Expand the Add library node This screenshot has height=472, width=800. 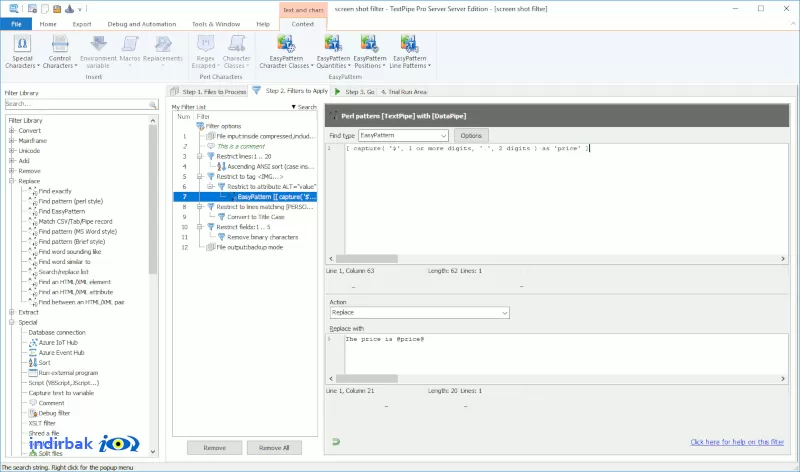(x=12, y=161)
